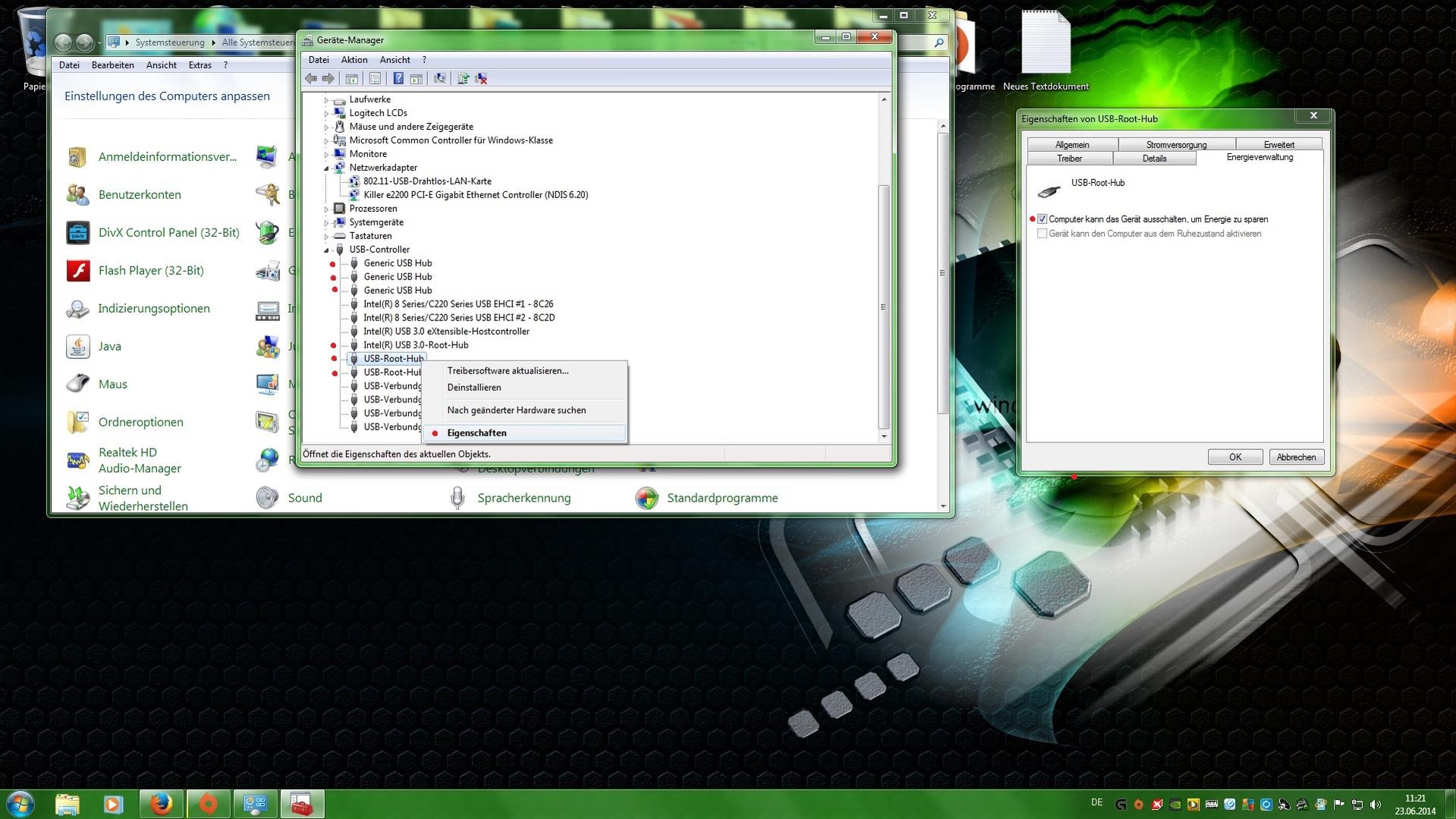Viewport: 1456px width, 819px height.
Task: Open Windows Media Player from the taskbar
Action: (x=114, y=804)
